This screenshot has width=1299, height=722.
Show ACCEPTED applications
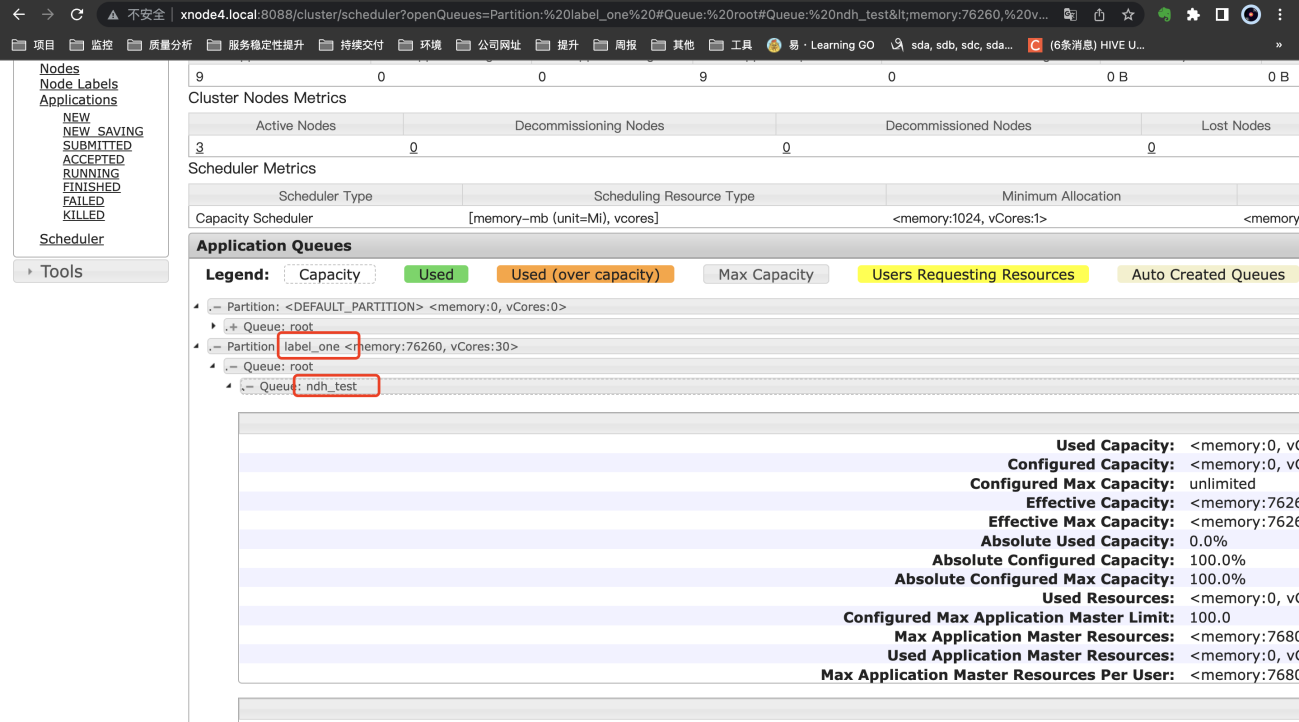pyautogui.click(x=93, y=159)
